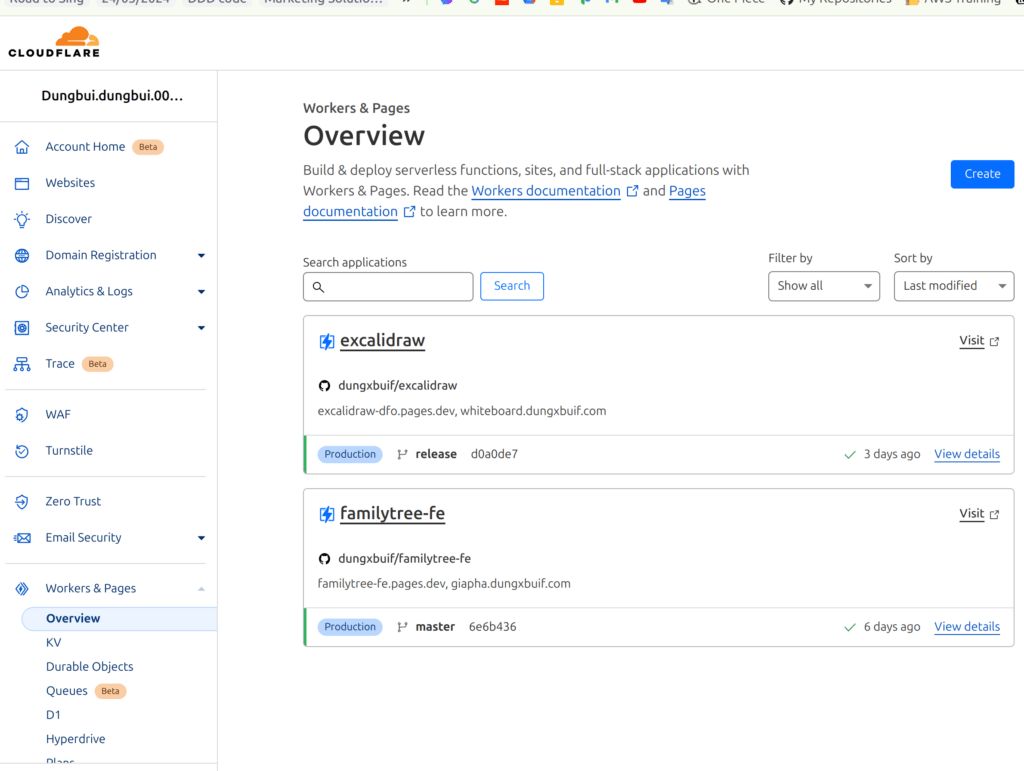Expand the Domain Registration submenu arrow

pyautogui.click(x=201, y=255)
